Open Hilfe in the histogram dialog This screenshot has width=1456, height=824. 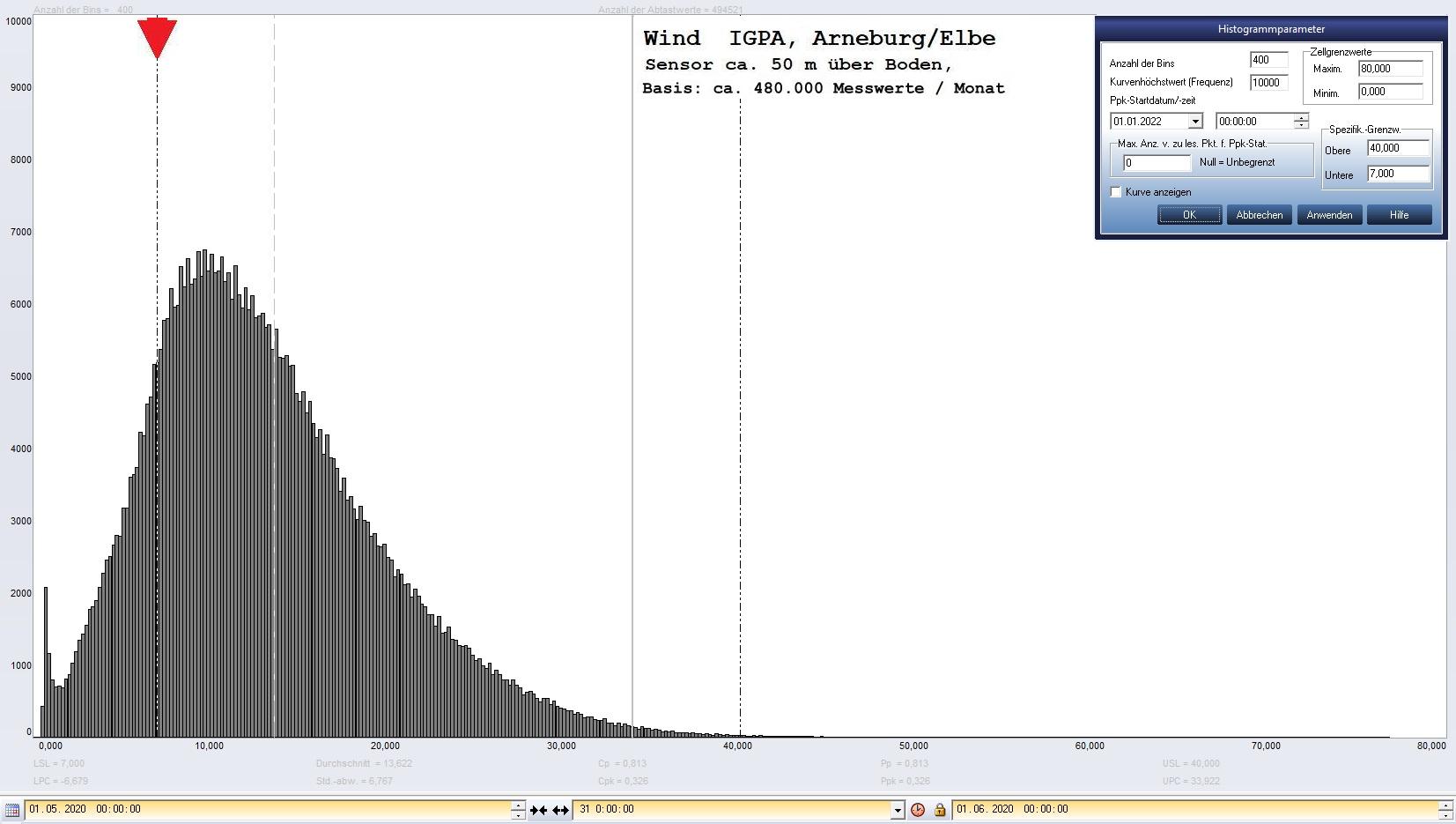pyautogui.click(x=1399, y=215)
